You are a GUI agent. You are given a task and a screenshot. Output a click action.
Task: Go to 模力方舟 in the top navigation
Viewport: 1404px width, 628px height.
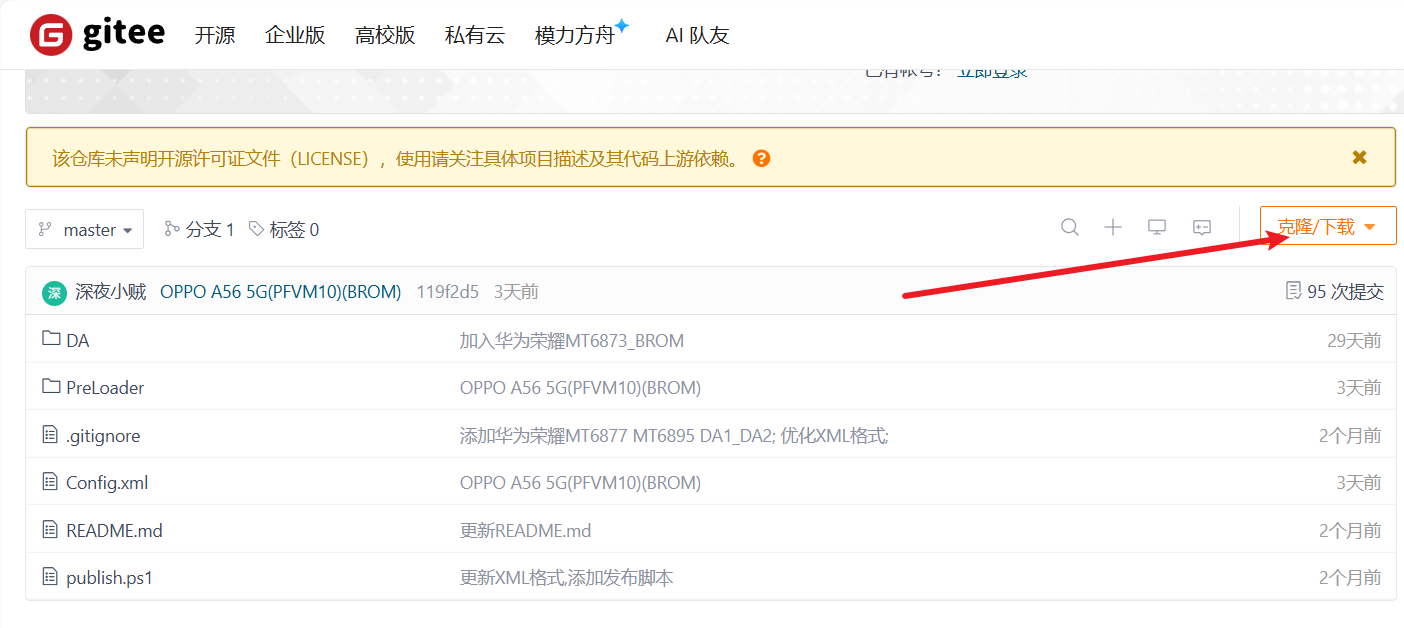tap(575, 35)
